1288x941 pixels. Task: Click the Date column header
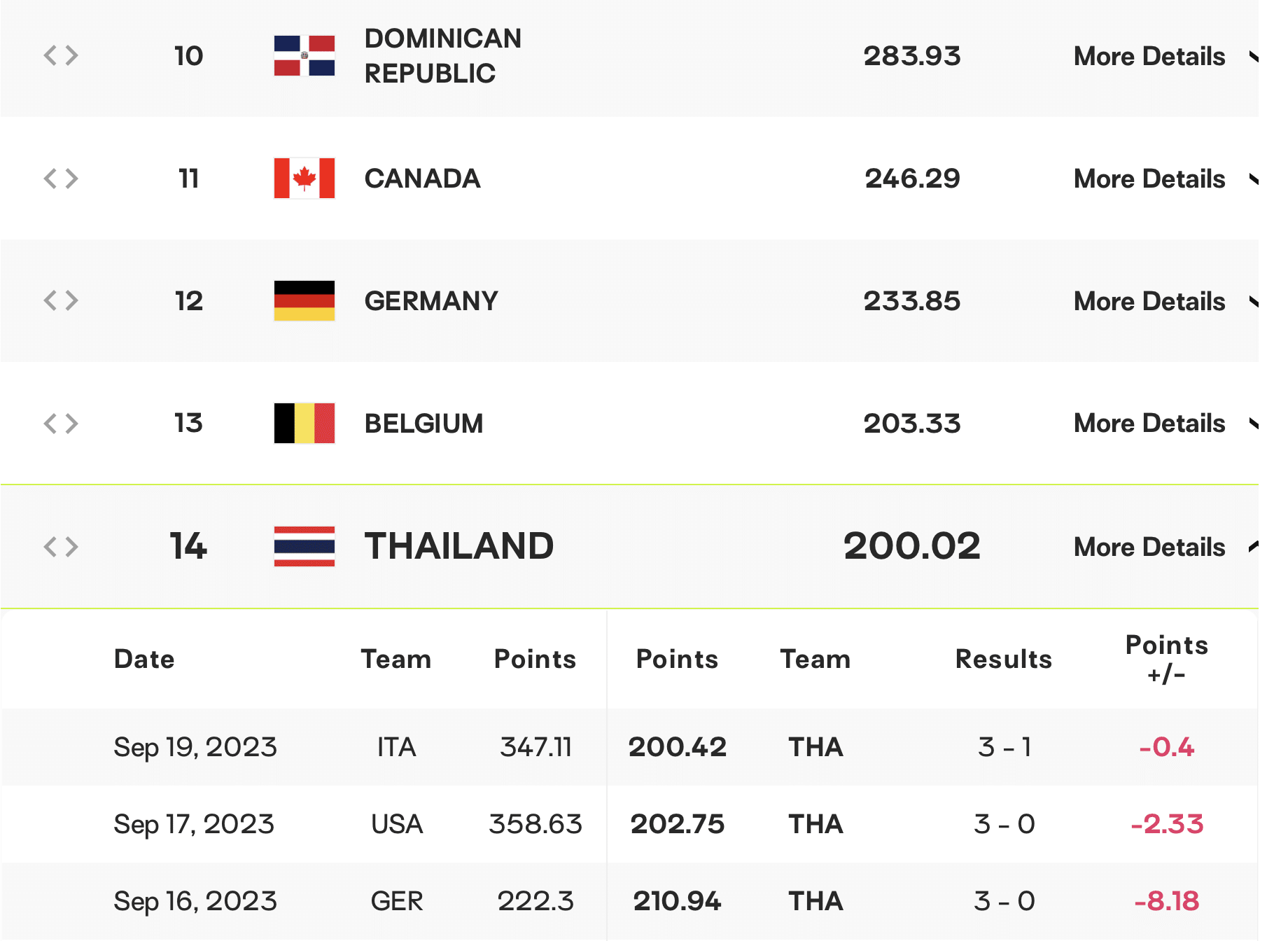click(144, 660)
